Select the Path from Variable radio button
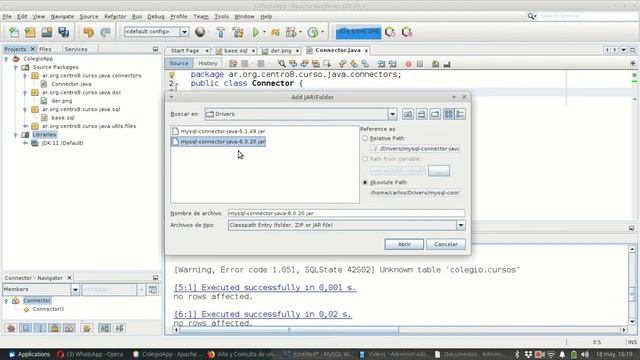 coord(365,159)
